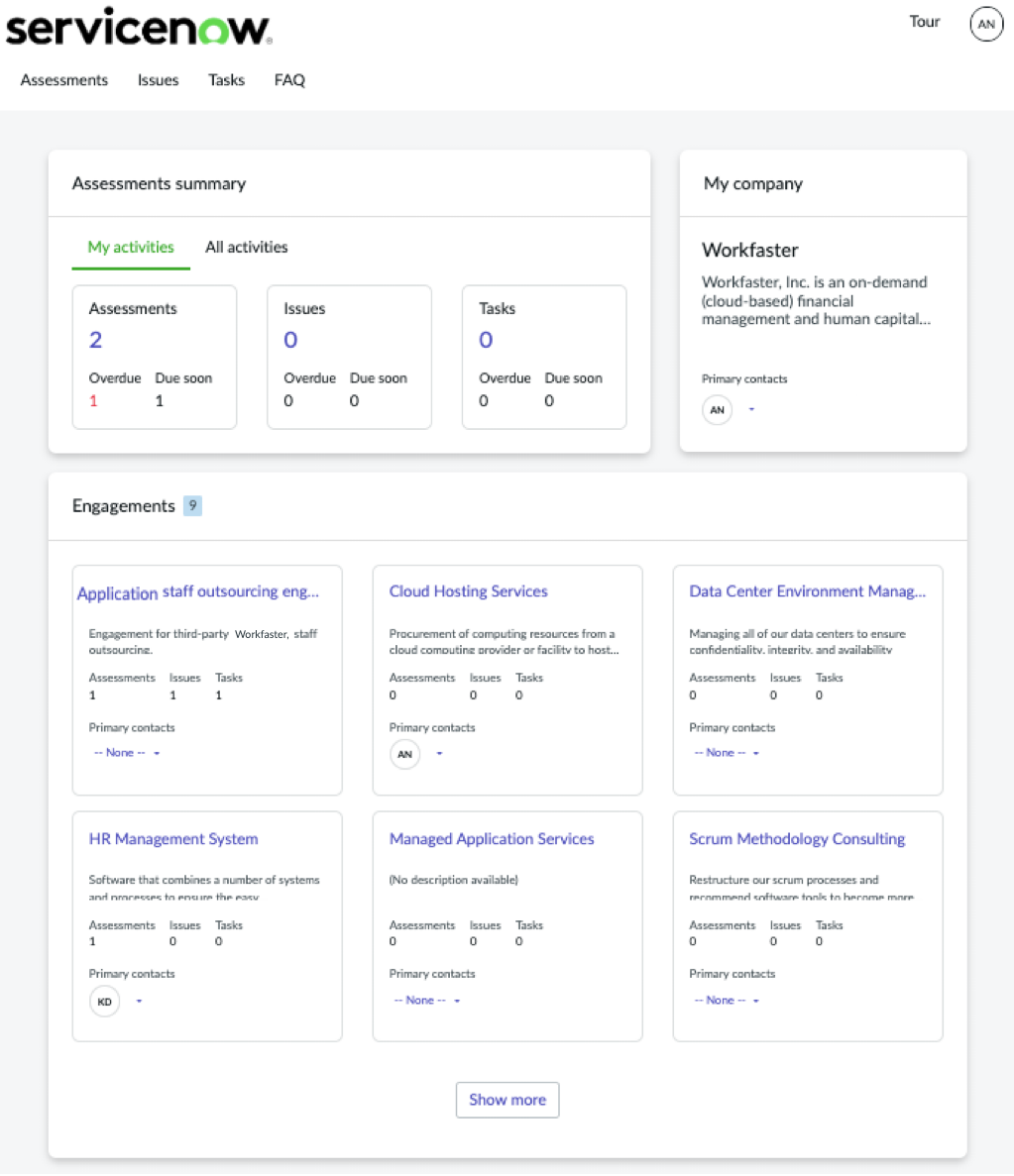Click the Assessments summary heading
The width and height of the screenshot is (1014, 1176).
click(x=160, y=183)
